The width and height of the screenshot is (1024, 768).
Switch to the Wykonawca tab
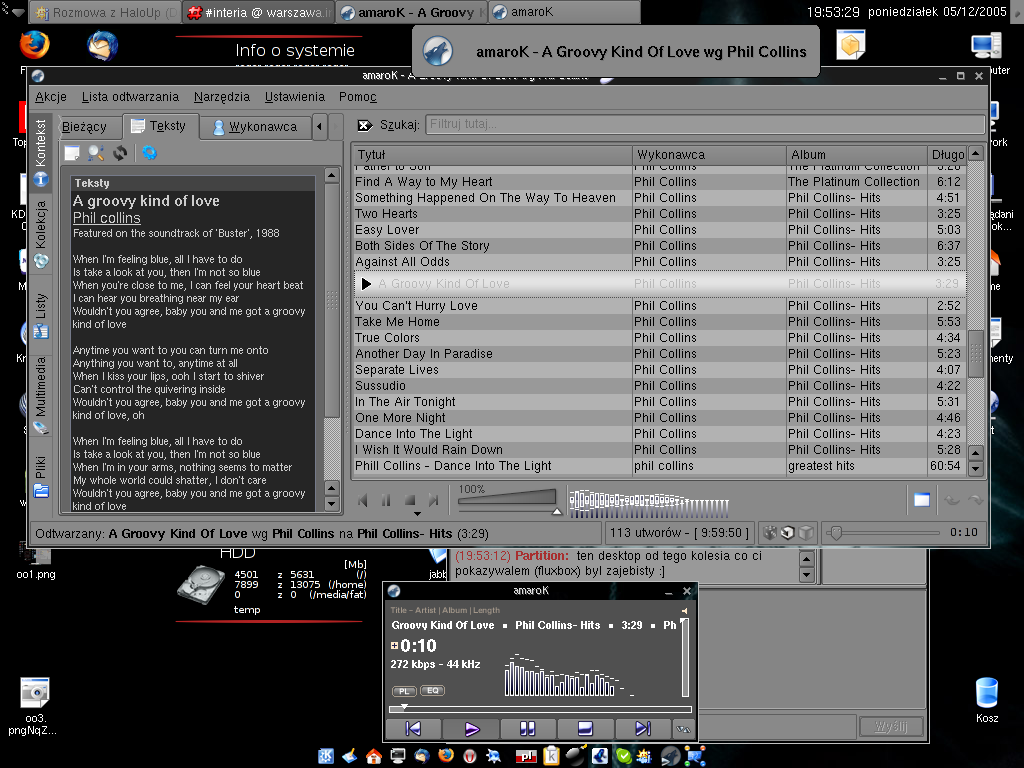pos(255,127)
